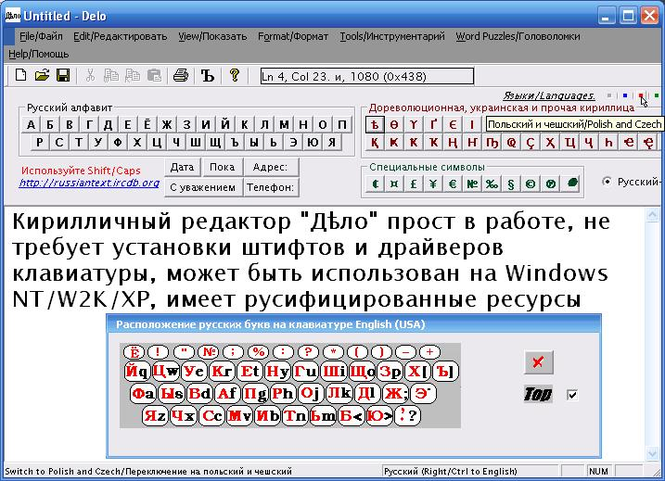The image size is (665, 481).
Task: Toggle the Top always-on-top checkbox
Action: point(572,394)
